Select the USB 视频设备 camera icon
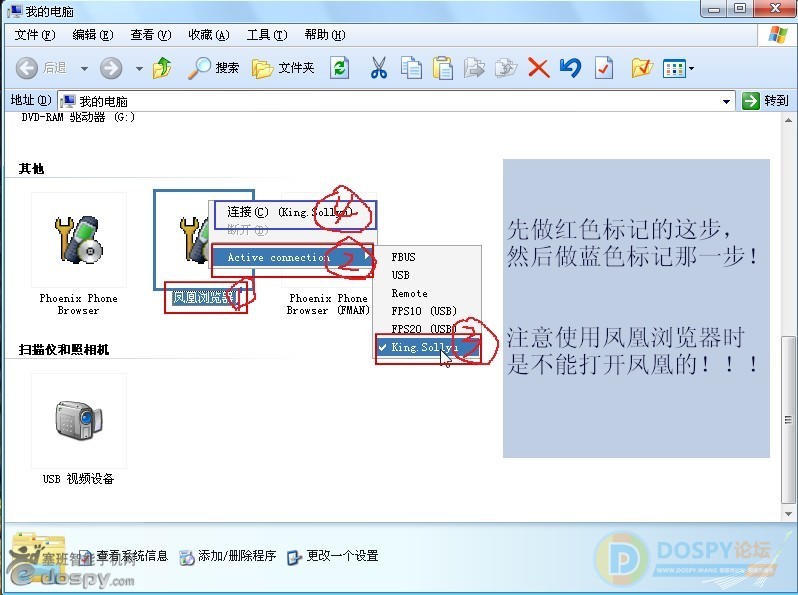Viewport: 798px width, 595px height. tap(78, 421)
